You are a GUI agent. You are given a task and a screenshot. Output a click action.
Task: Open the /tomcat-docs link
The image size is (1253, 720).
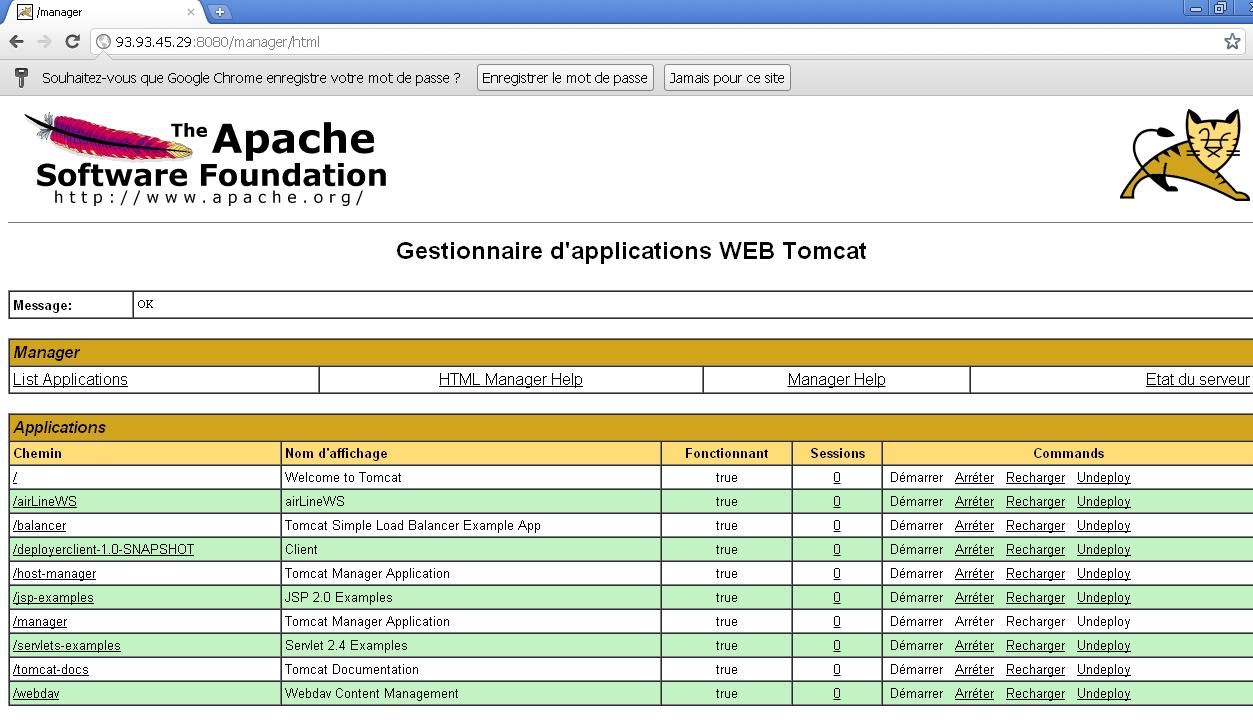coord(51,670)
